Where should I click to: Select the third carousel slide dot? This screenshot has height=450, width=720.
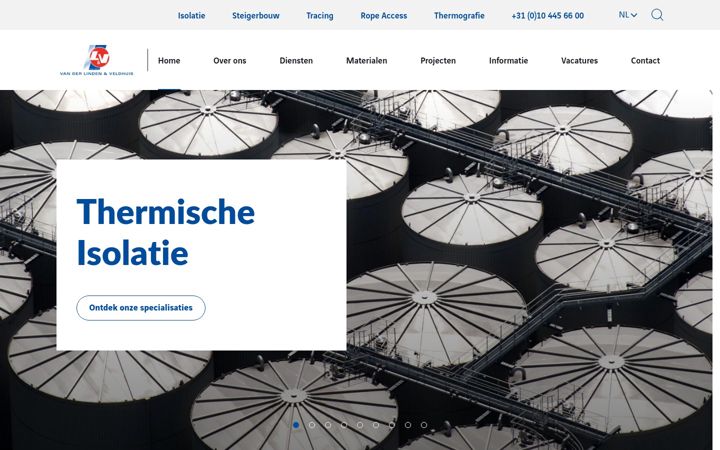tap(328, 425)
